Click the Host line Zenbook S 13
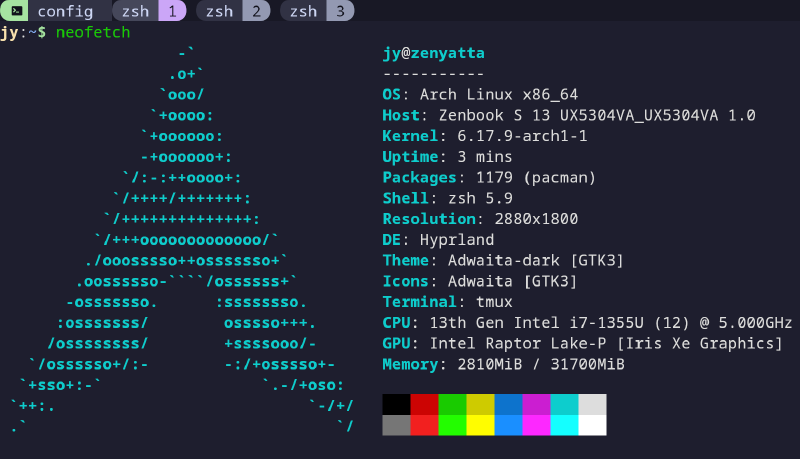 (x=569, y=115)
